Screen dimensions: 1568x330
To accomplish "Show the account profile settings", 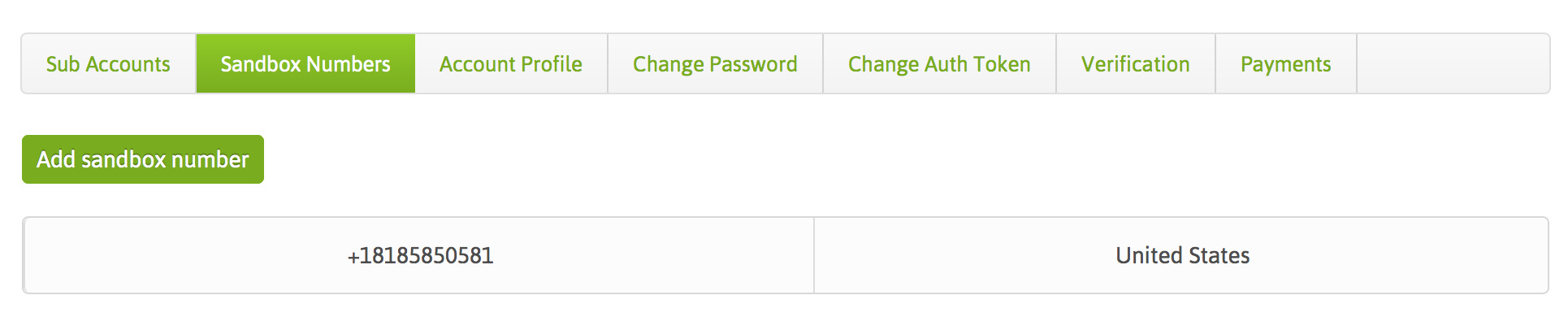I will coord(511,64).
